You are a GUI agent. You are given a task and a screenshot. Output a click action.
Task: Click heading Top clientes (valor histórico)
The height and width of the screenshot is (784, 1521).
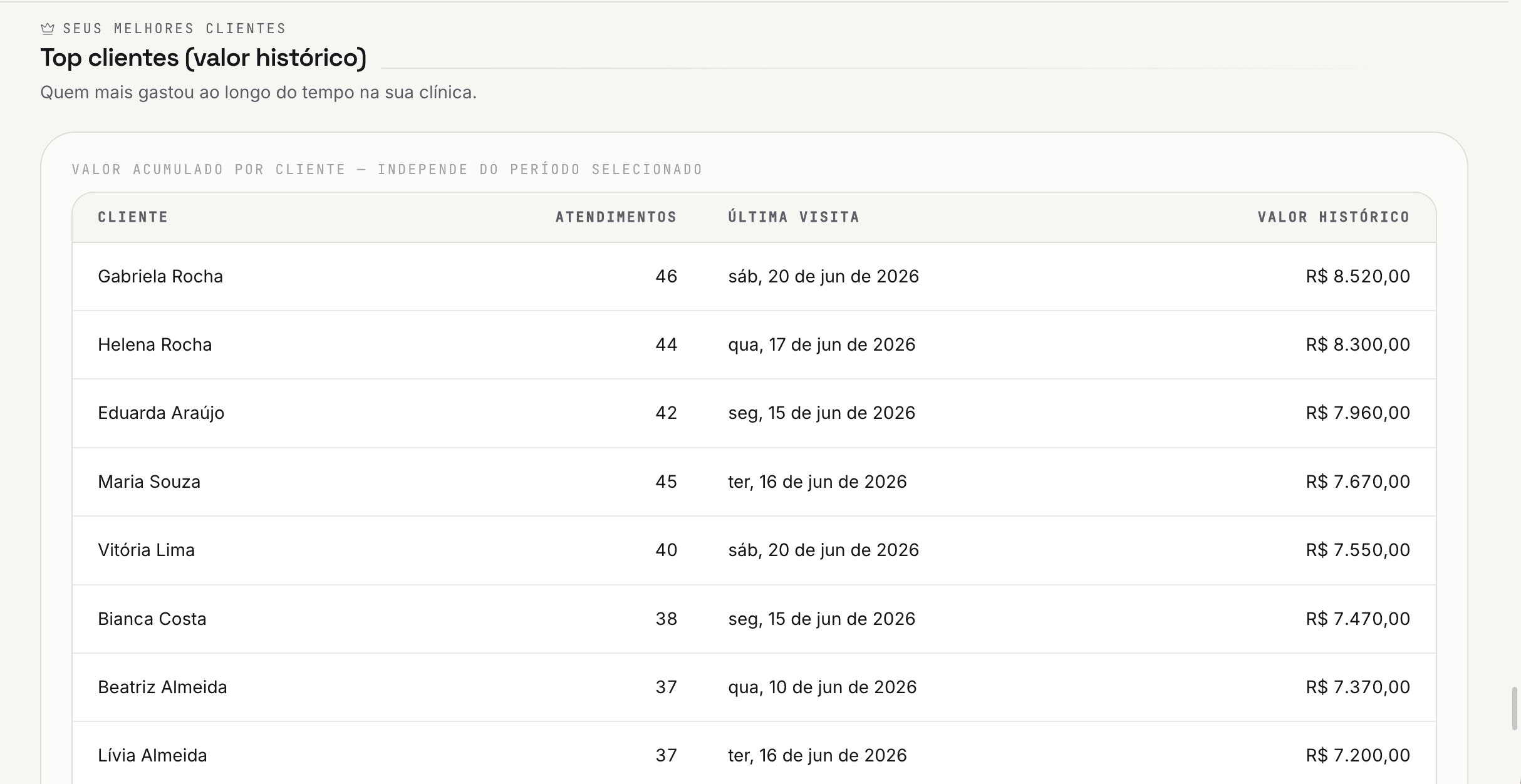point(203,58)
